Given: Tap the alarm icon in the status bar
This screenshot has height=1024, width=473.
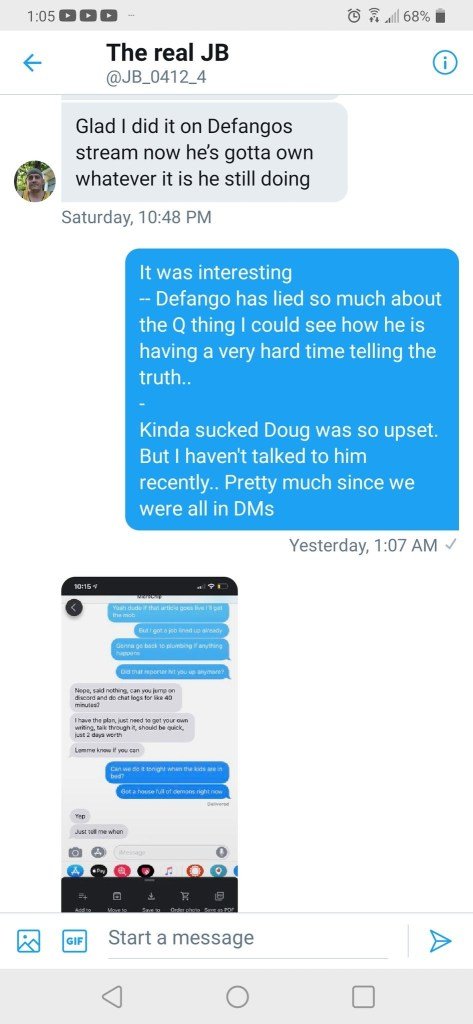Looking at the screenshot, I should 355,16.
